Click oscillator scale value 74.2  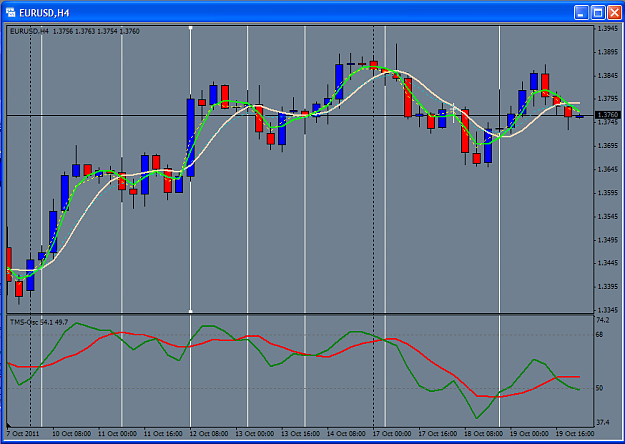tap(602, 320)
